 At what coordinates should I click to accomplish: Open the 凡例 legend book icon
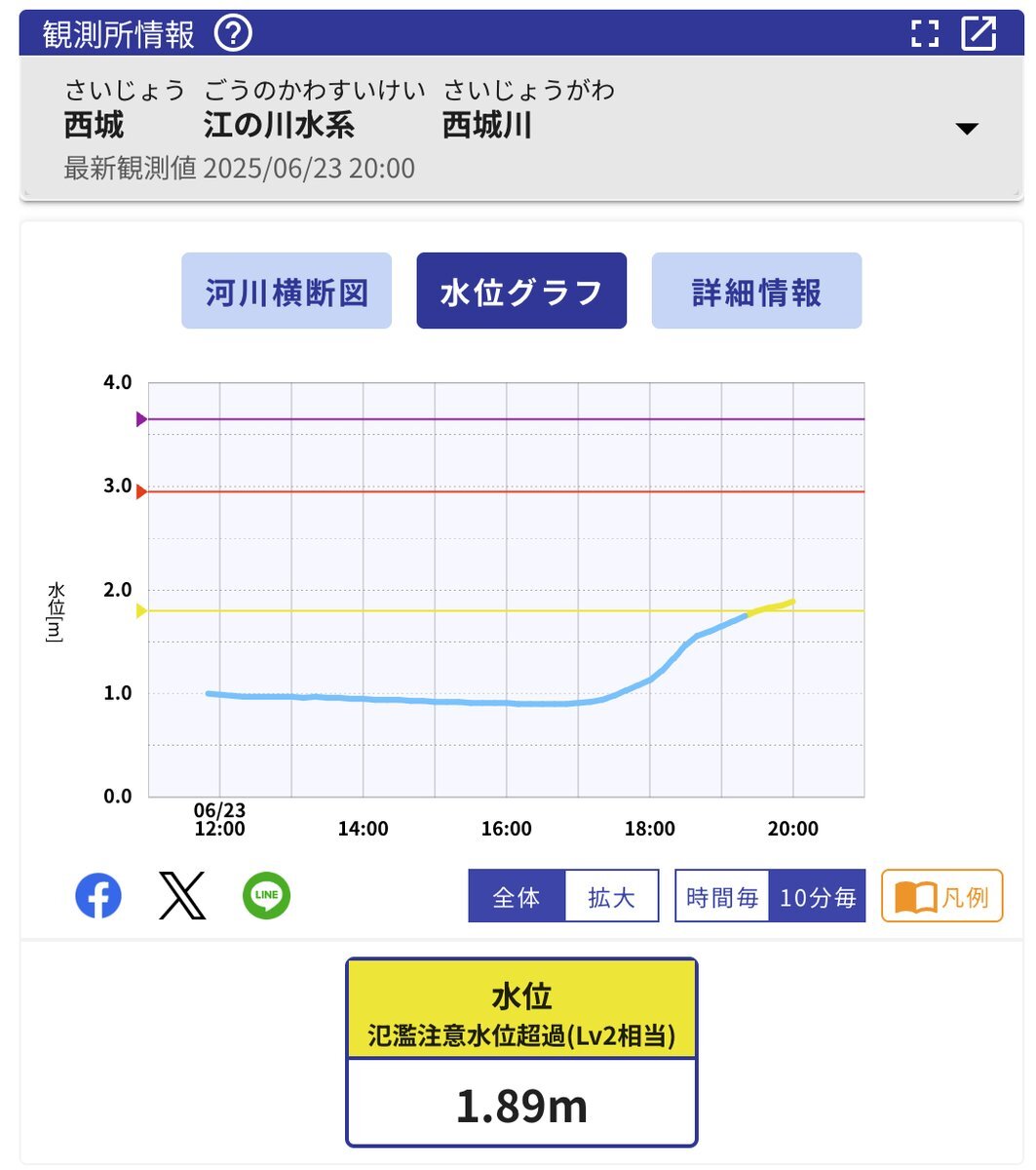click(x=942, y=896)
